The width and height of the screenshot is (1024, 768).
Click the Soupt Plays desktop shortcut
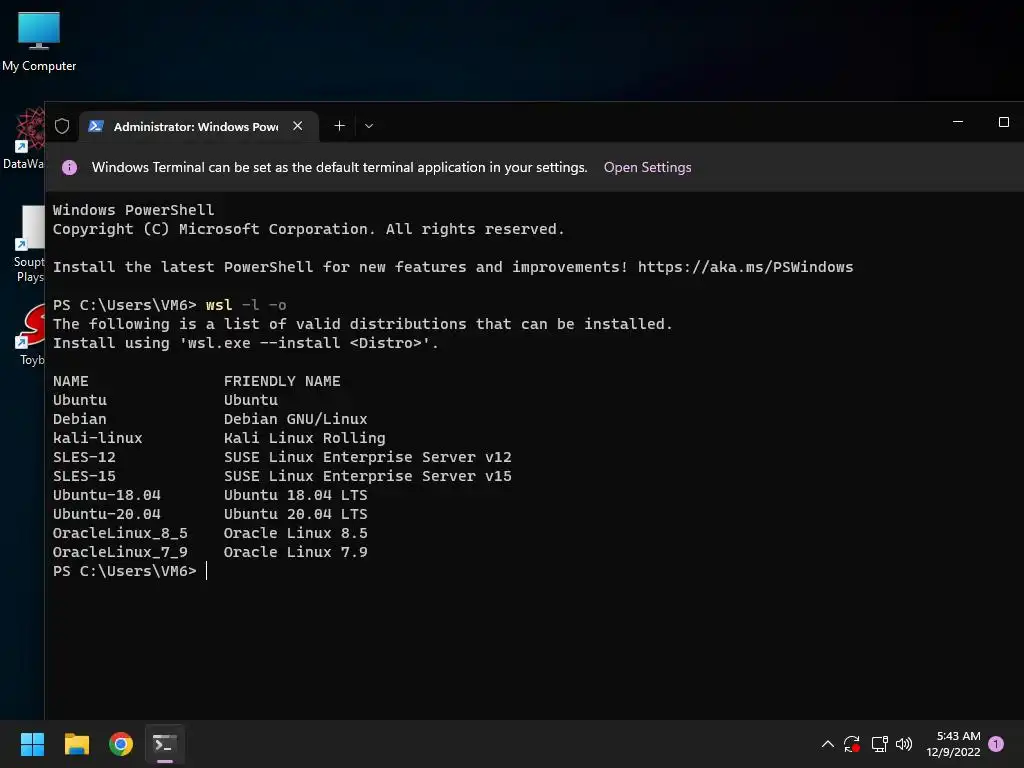coord(29,243)
